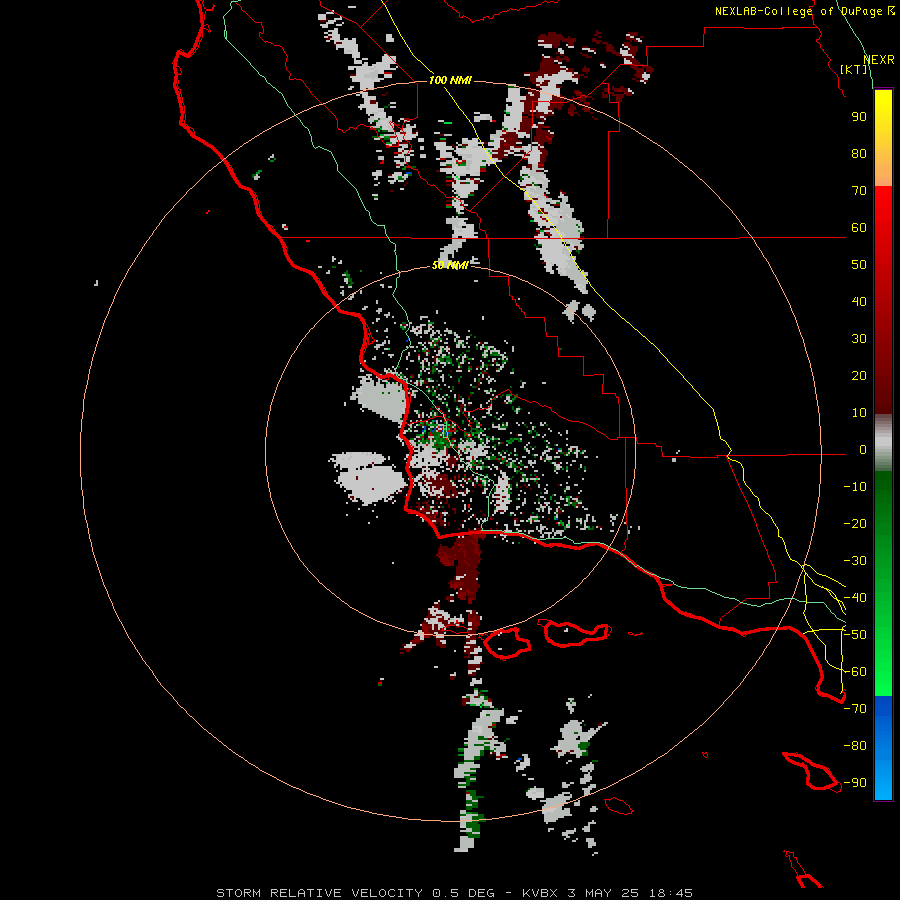Select the -10 value on velocity scale
The width and height of the screenshot is (900, 900).
pos(855,487)
